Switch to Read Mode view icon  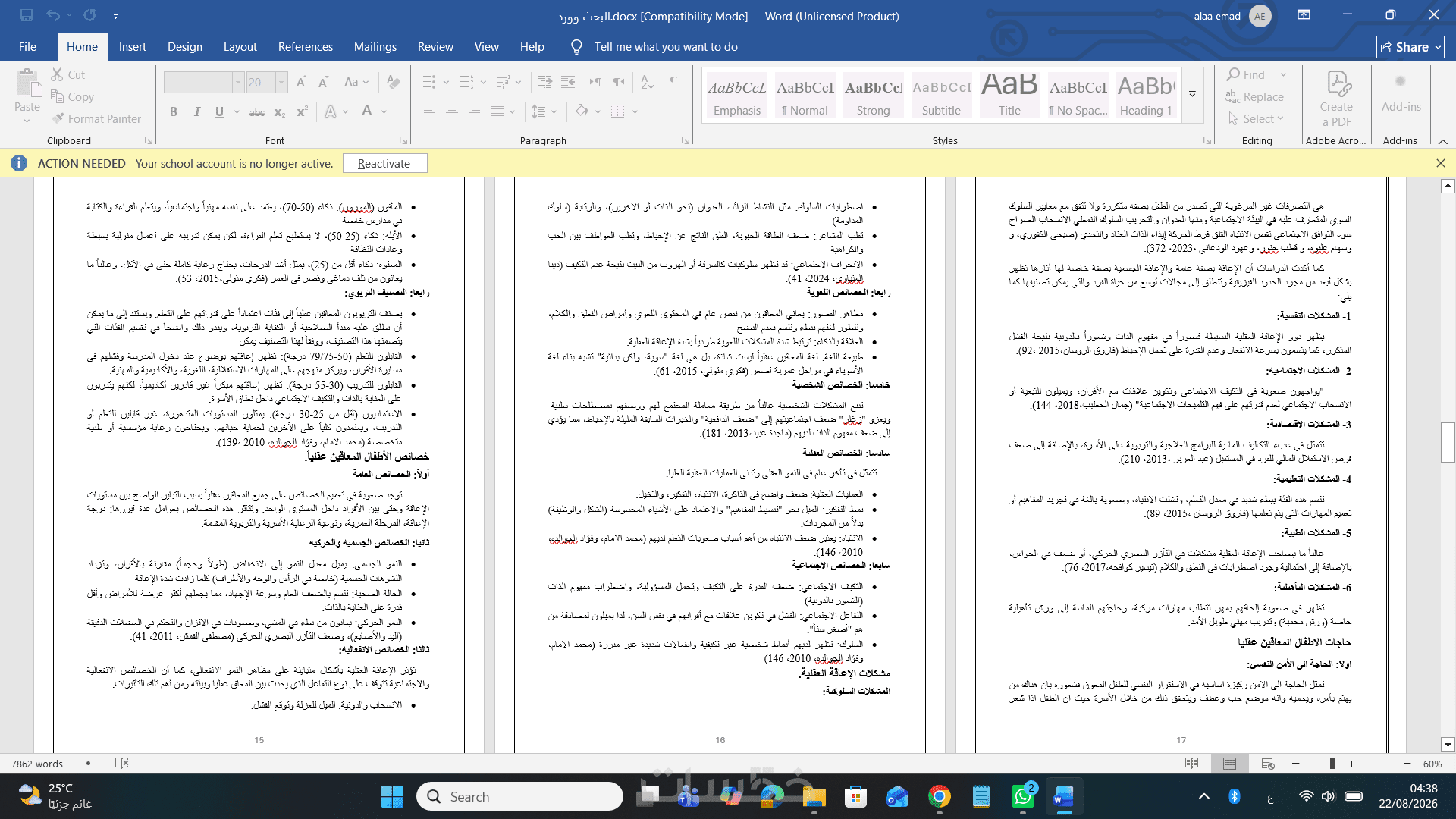pyautogui.click(x=1192, y=764)
